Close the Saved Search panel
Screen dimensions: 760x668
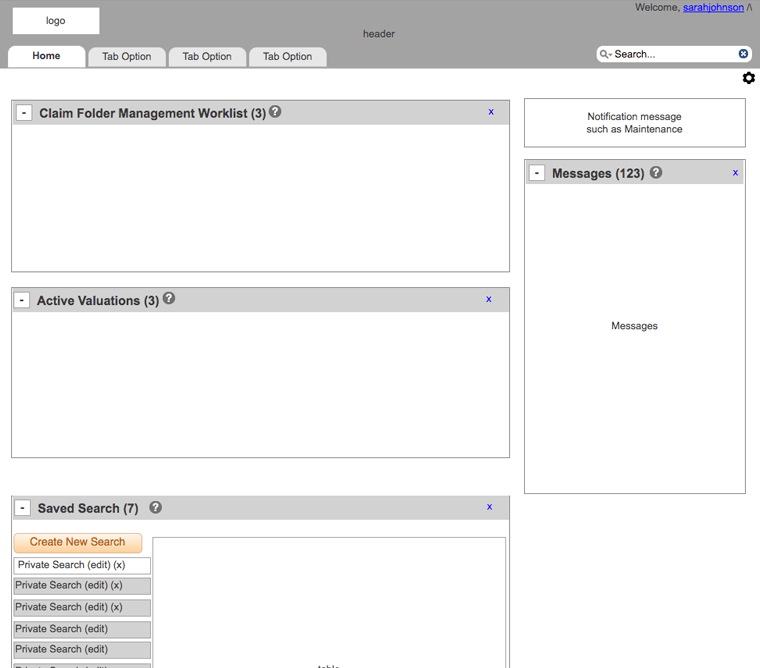490,507
